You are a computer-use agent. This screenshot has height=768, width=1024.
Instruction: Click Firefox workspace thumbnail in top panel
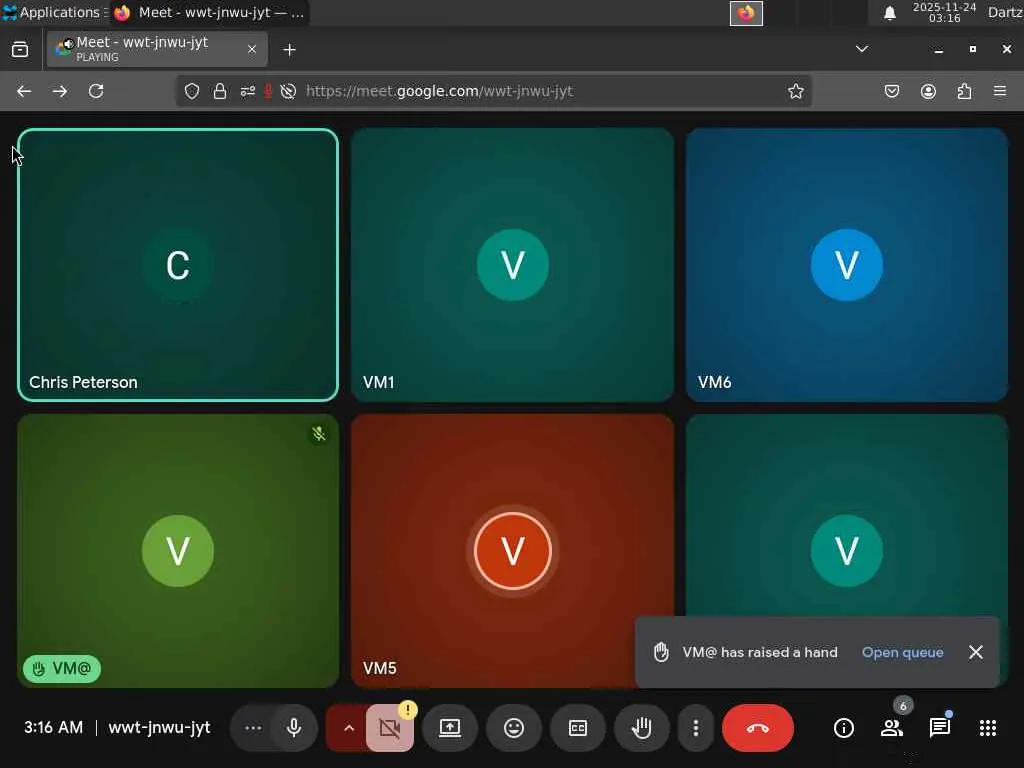point(746,13)
